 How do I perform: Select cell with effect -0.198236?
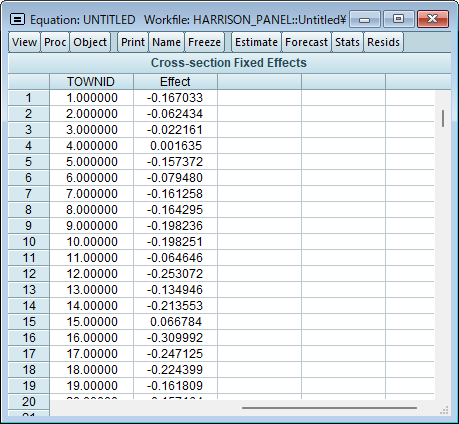pos(175,226)
